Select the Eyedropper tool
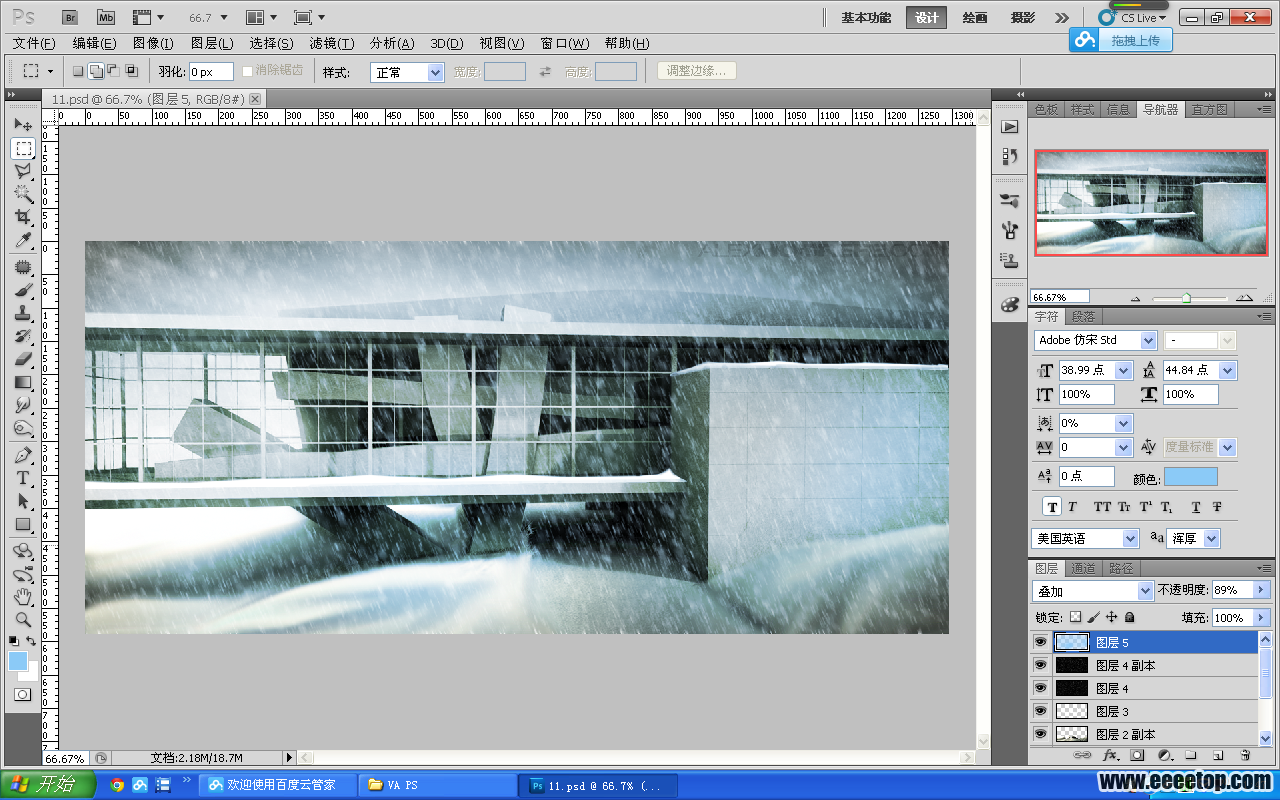The height and width of the screenshot is (800, 1280). (x=23, y=240)
